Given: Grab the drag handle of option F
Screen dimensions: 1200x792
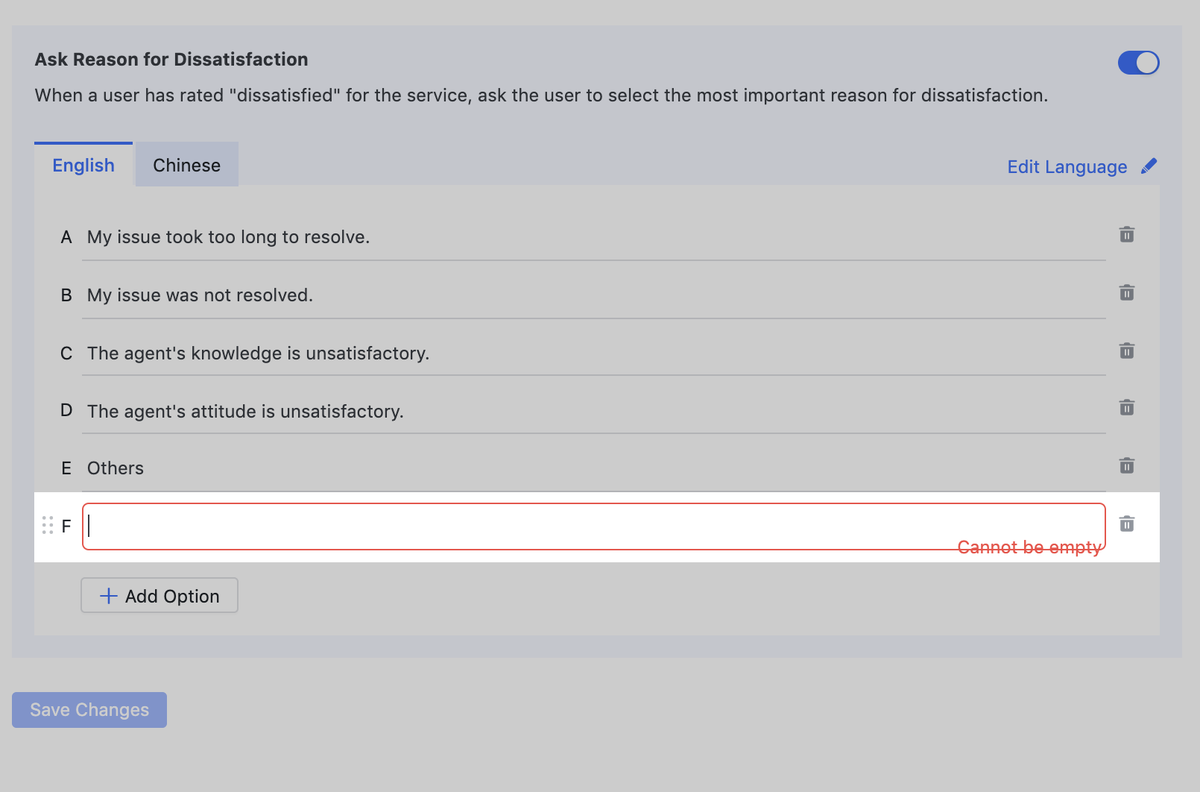Looking at the screenshot, I should tap(47, 525).
